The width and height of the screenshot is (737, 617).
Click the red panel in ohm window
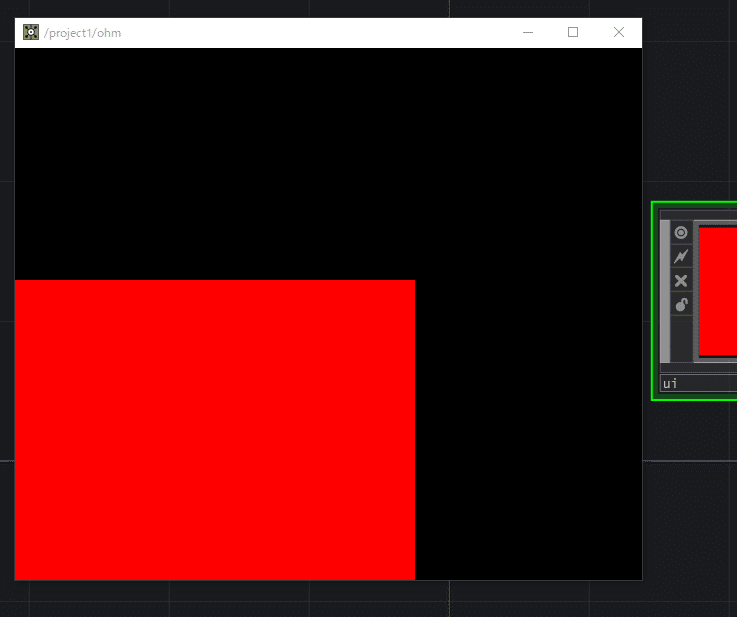215,430
